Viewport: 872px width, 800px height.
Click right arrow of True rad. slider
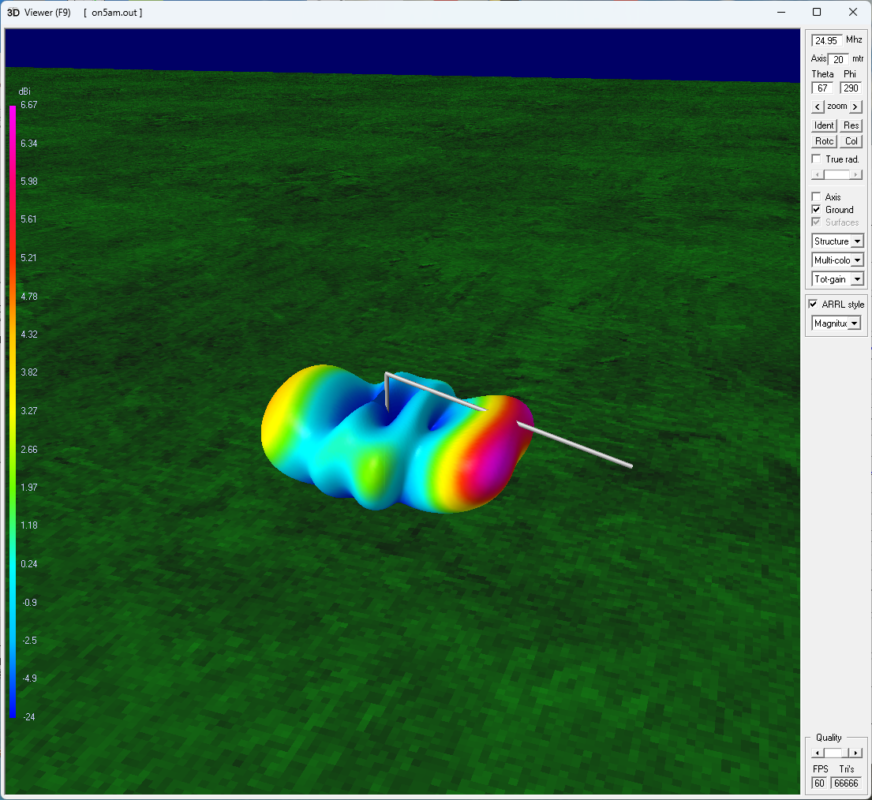(856, 175)
